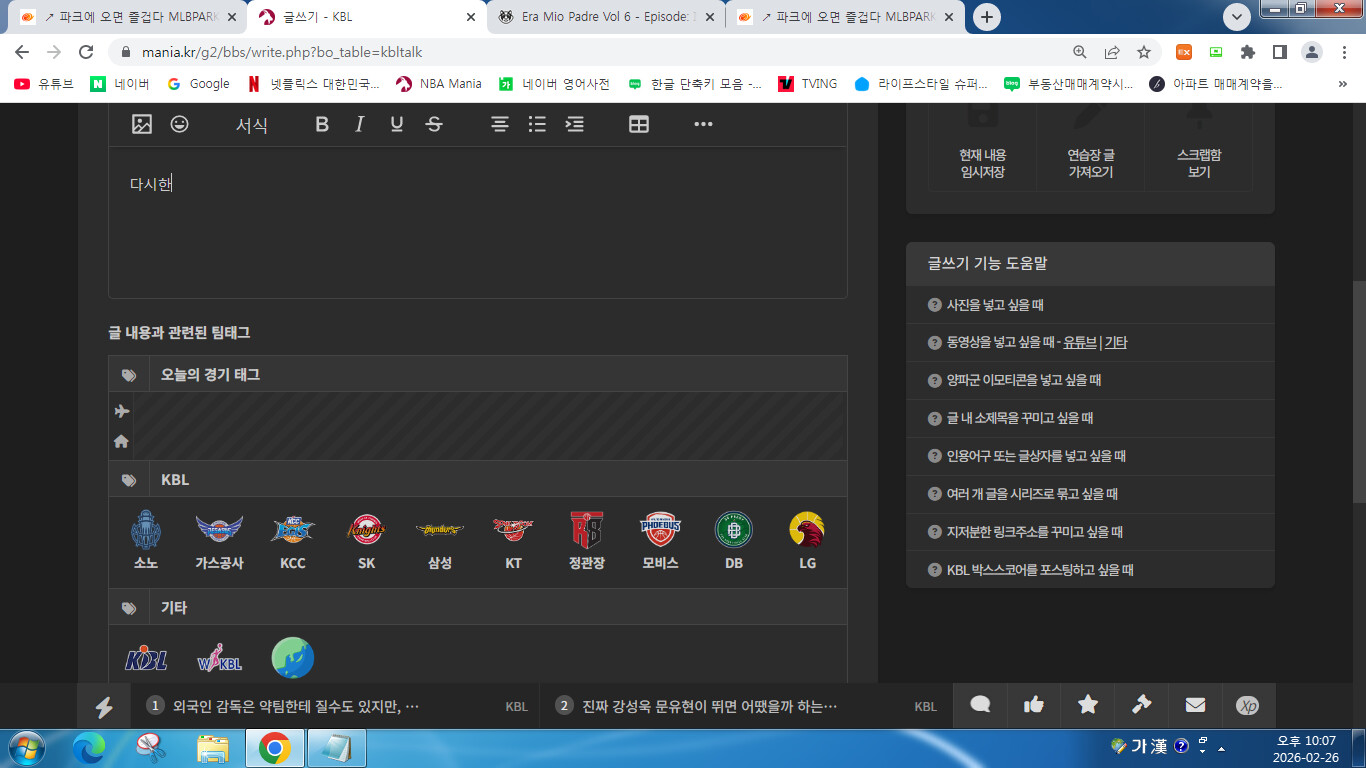
Task: Click the address bar showing mania.kr
Action: point(590,52)
